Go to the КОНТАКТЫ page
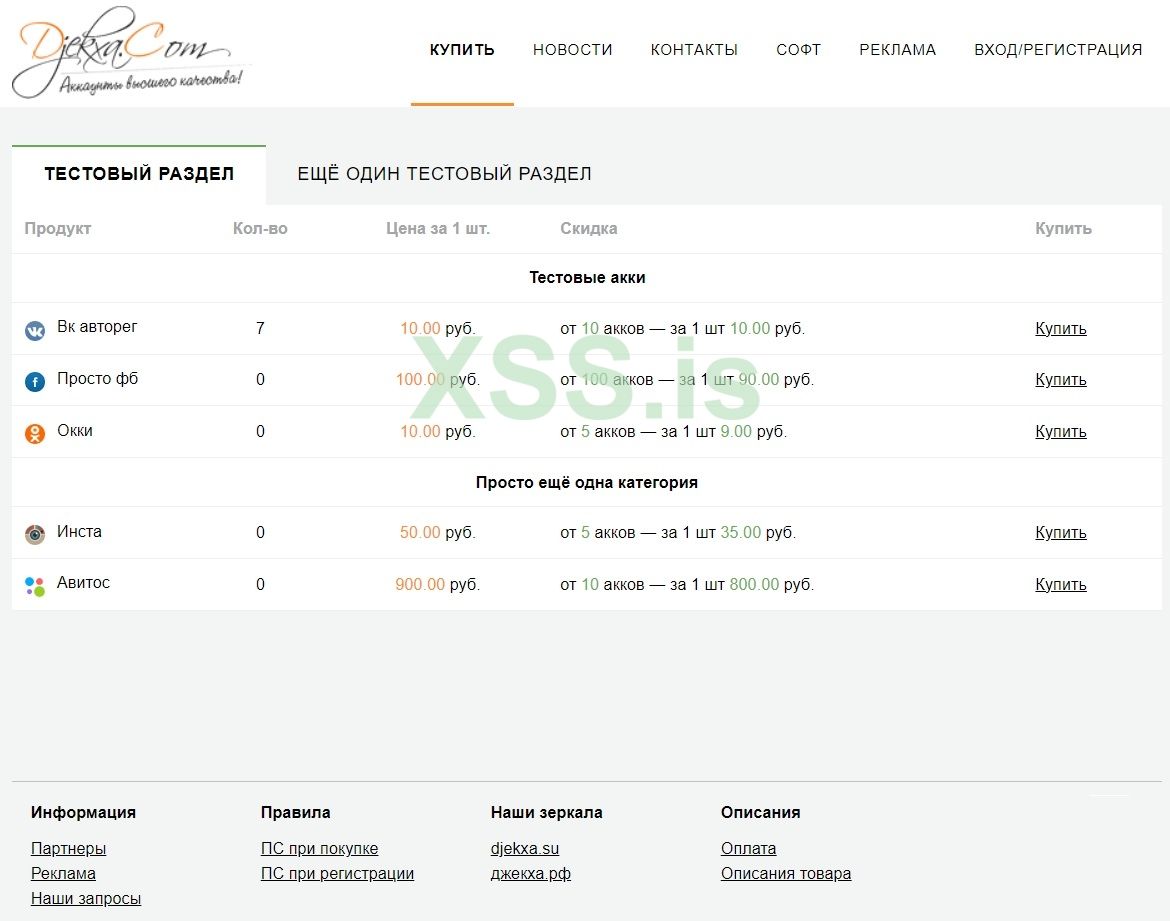 pos(694,50)
